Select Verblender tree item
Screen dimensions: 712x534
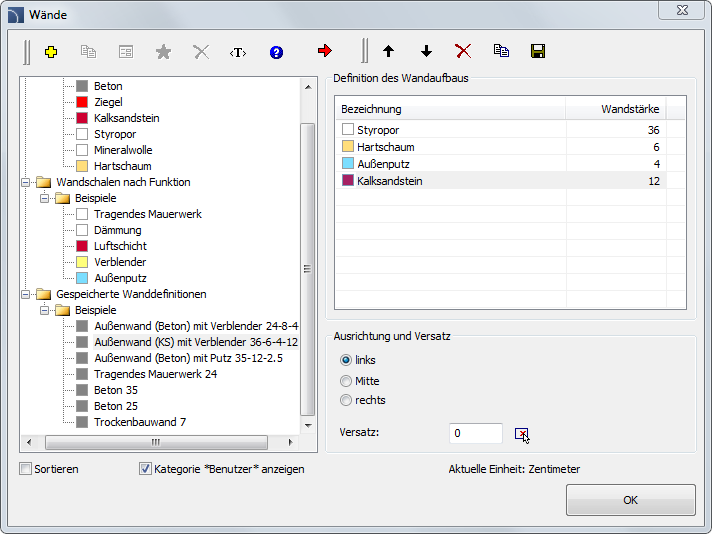(x=120, y=262)
